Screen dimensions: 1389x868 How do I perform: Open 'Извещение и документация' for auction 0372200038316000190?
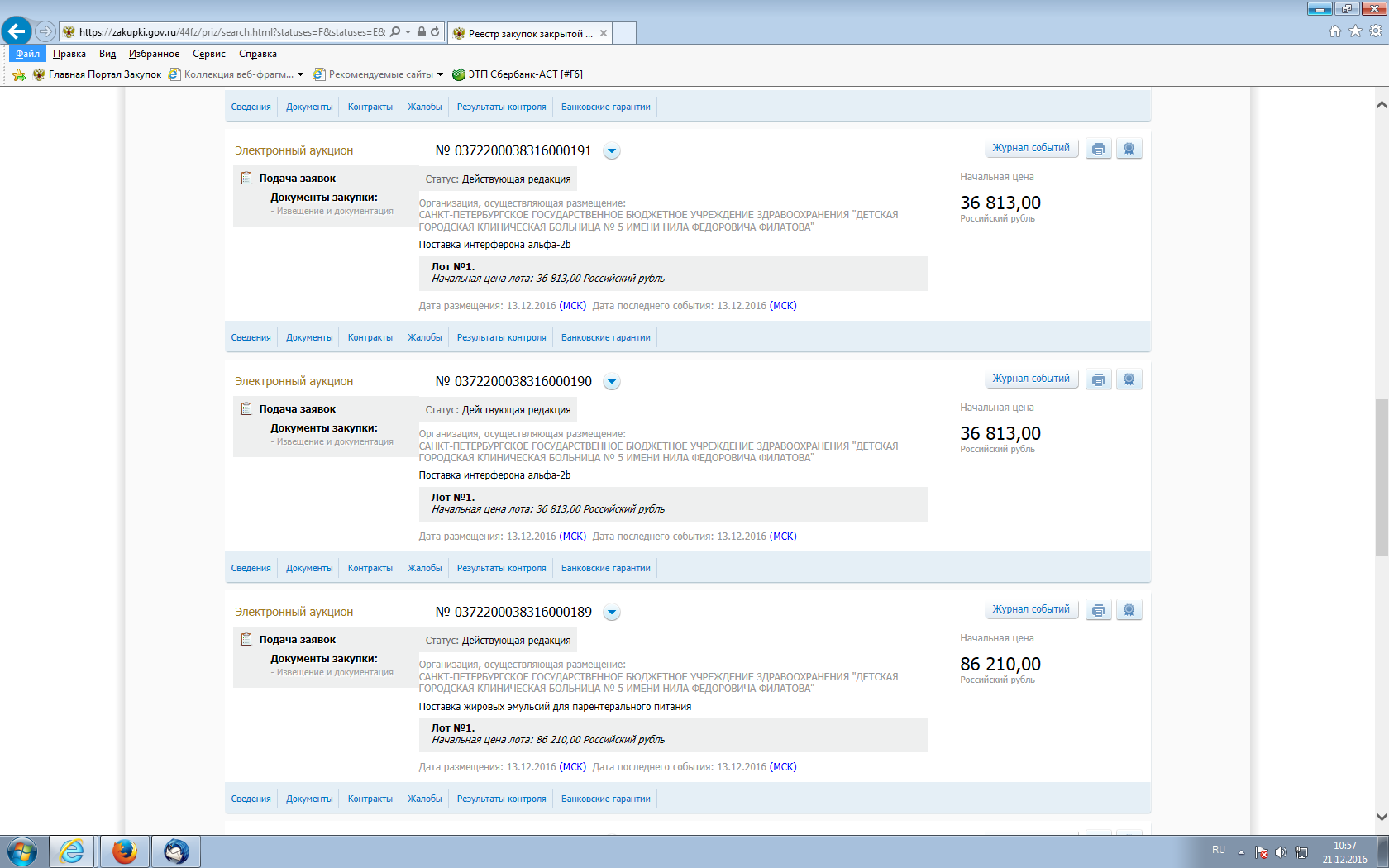click(335, 441)
